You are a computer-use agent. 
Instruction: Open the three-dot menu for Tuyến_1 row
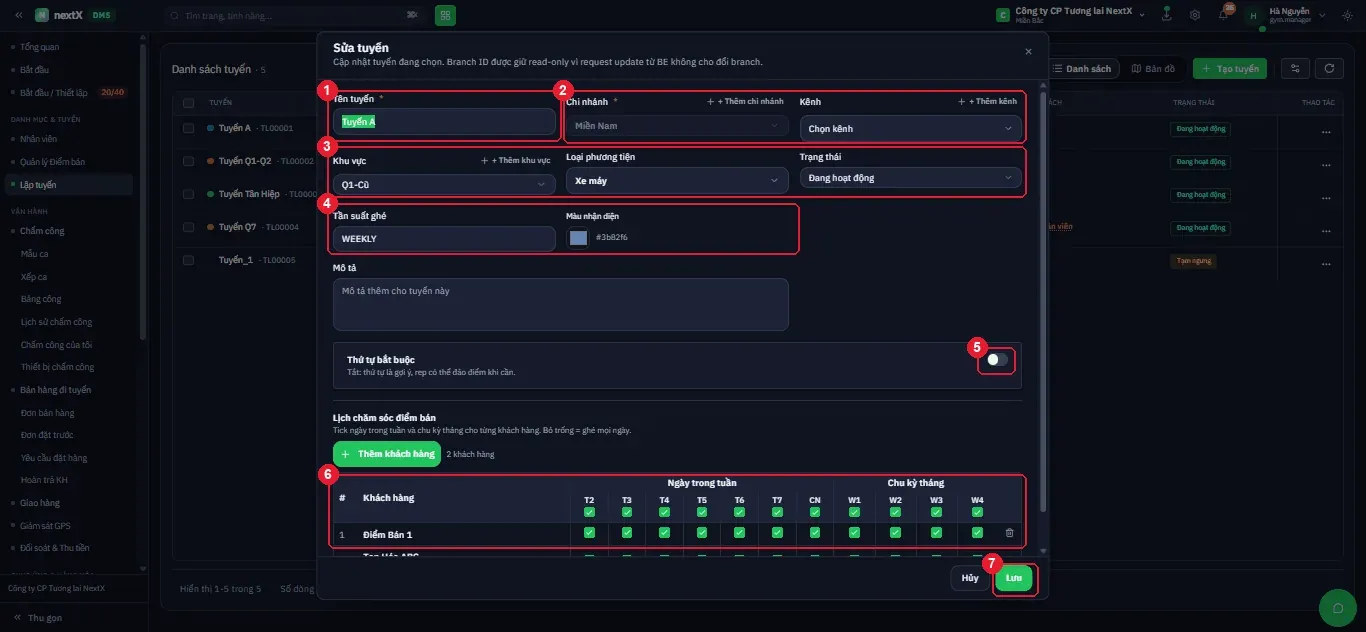[1326, 263]
